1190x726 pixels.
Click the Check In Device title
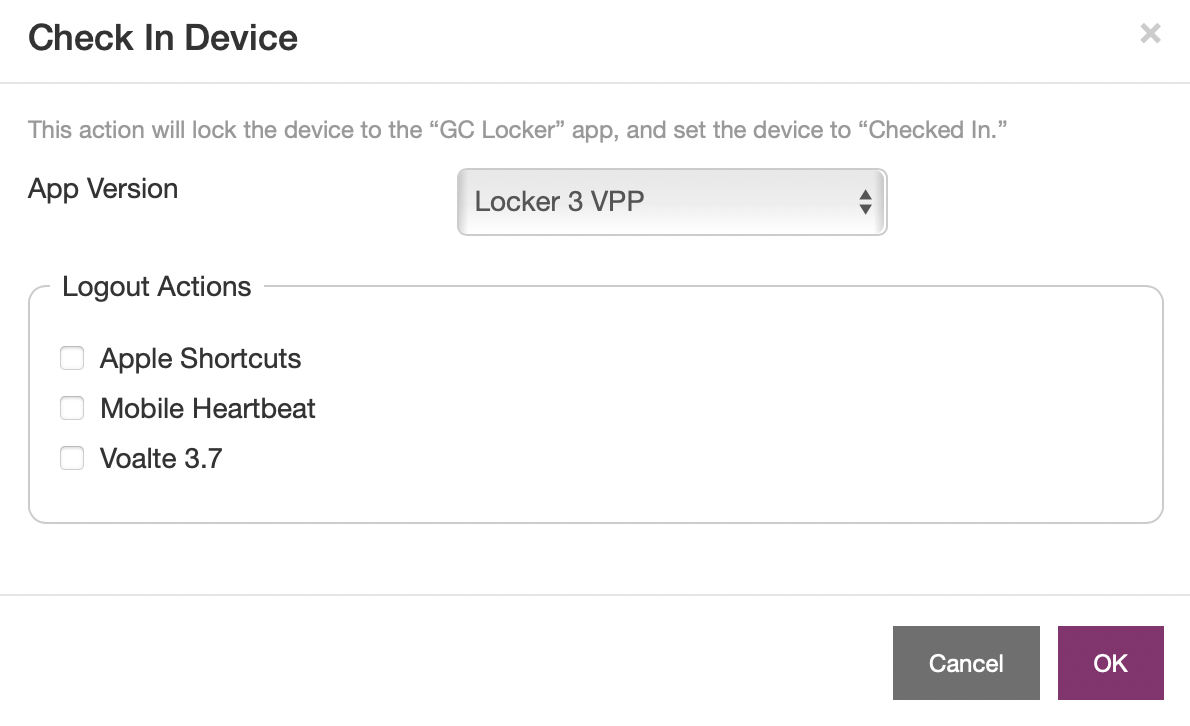(163, 38)
